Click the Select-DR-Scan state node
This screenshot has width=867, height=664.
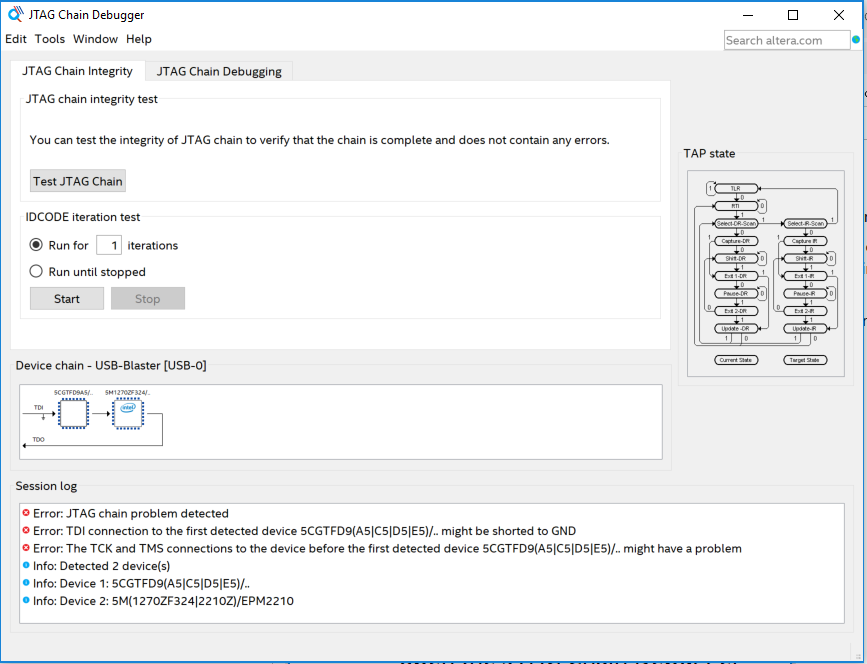click(736, 223)
